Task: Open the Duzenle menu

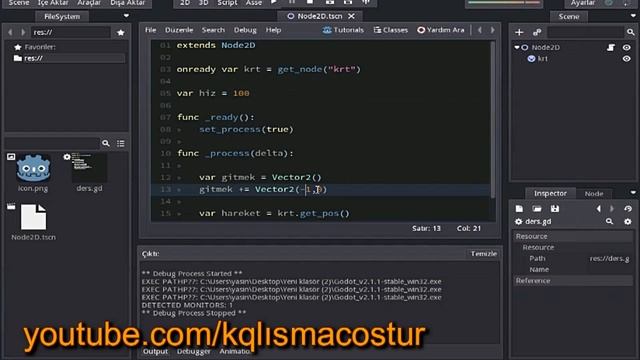Action: (179, 30)
